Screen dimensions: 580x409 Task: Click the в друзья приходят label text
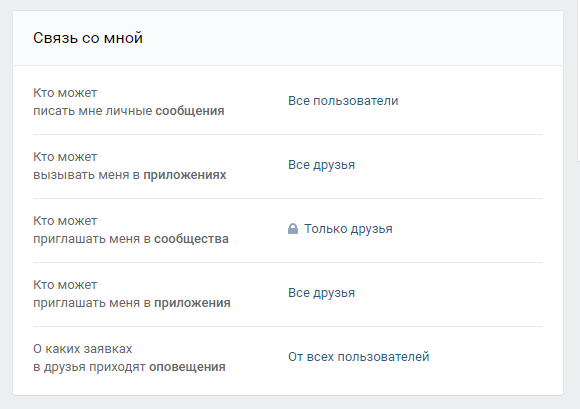(90, 366)
